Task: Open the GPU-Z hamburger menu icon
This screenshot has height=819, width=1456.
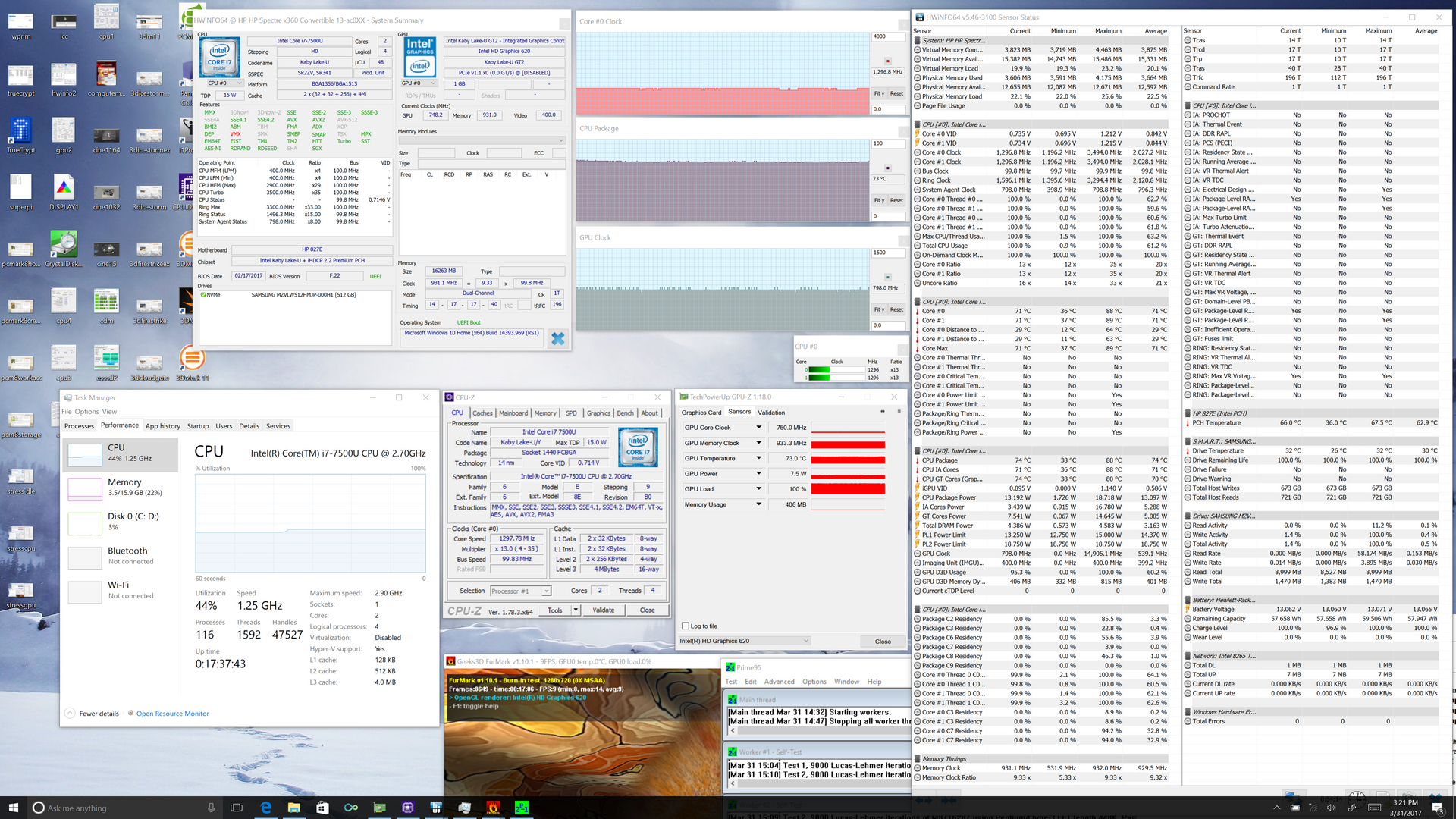Action: pyautogui.click(x=899, y=412)
